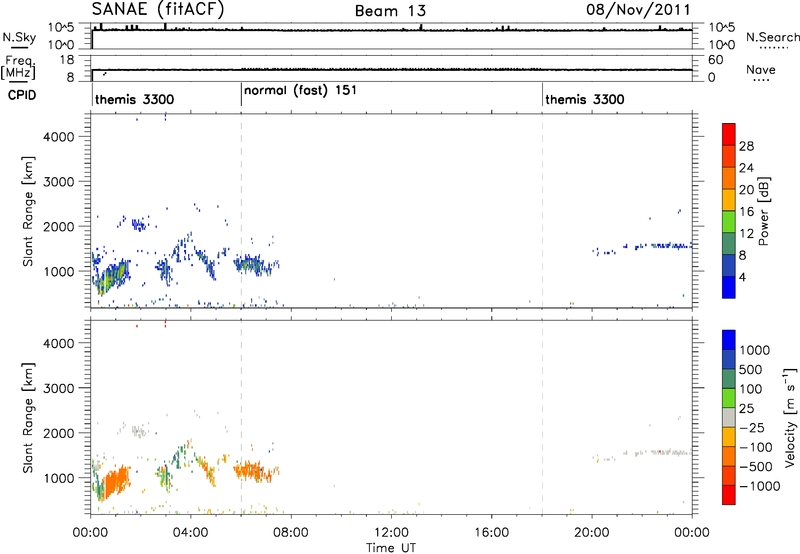Click the N.Search legend label

click(x=772, y=37)
